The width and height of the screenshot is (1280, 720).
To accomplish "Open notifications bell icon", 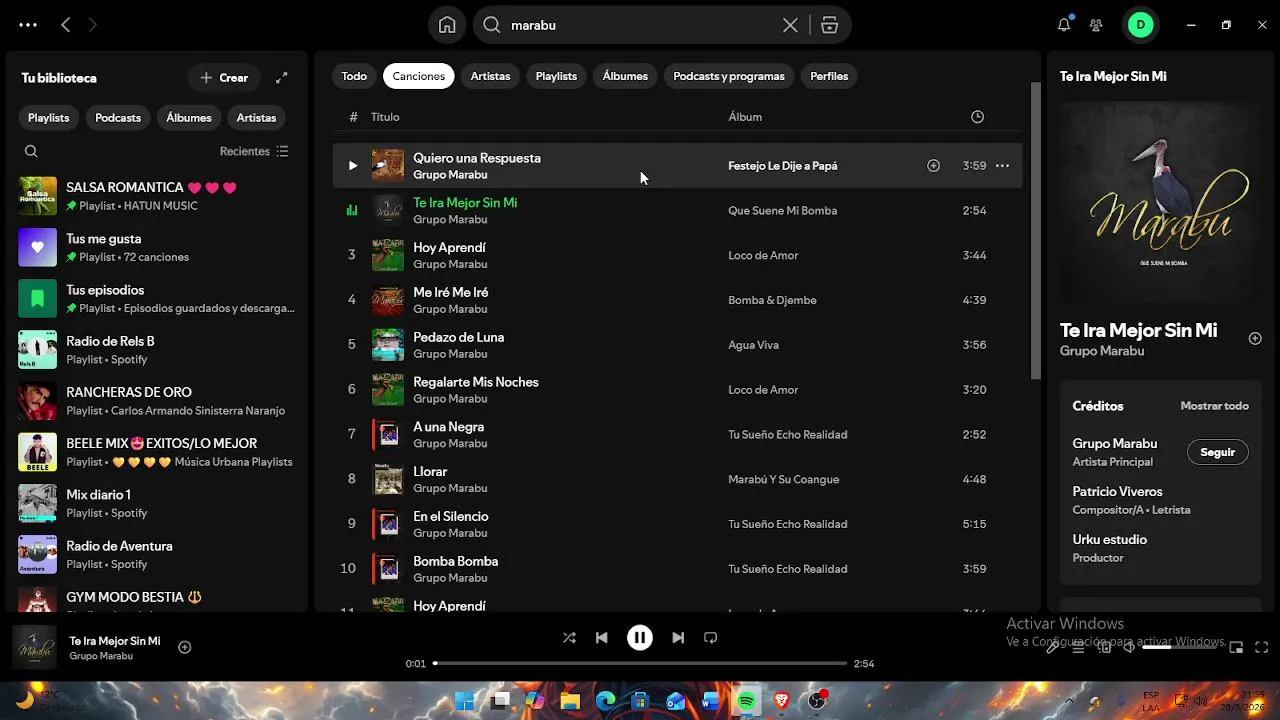I will [x=1064, y=25].
